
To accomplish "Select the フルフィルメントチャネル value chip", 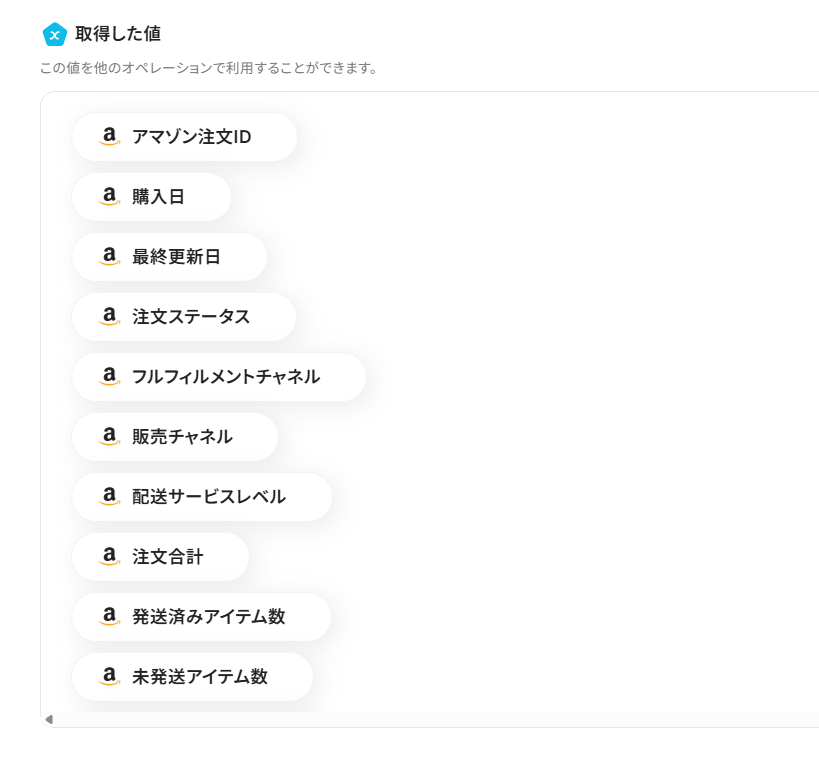I will (x=226, y=377).
